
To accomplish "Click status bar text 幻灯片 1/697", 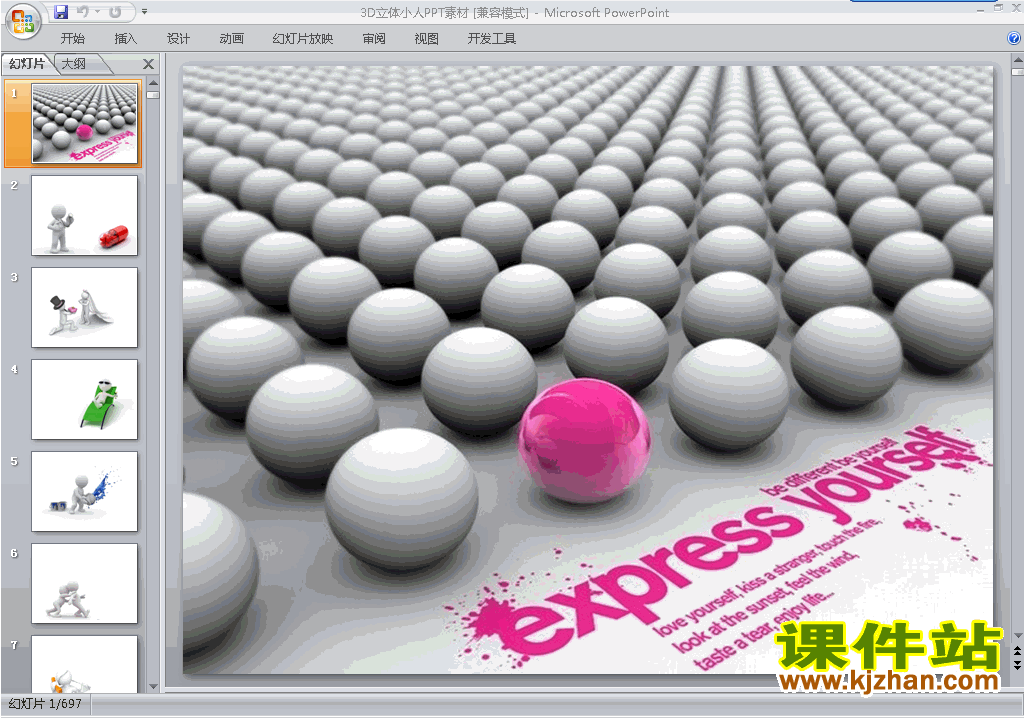I will [x=45, y=704].
